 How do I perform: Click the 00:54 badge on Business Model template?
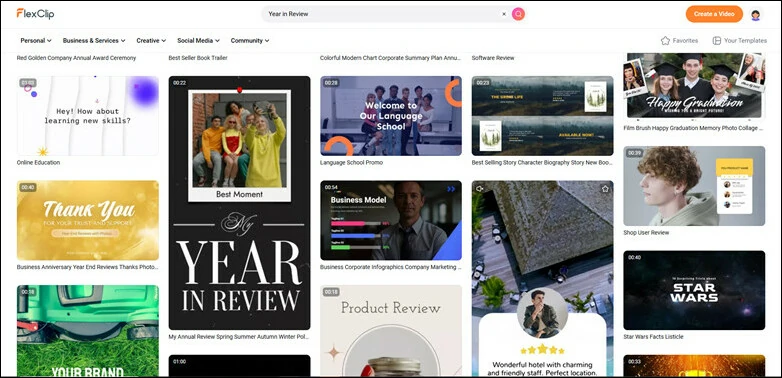331,188
